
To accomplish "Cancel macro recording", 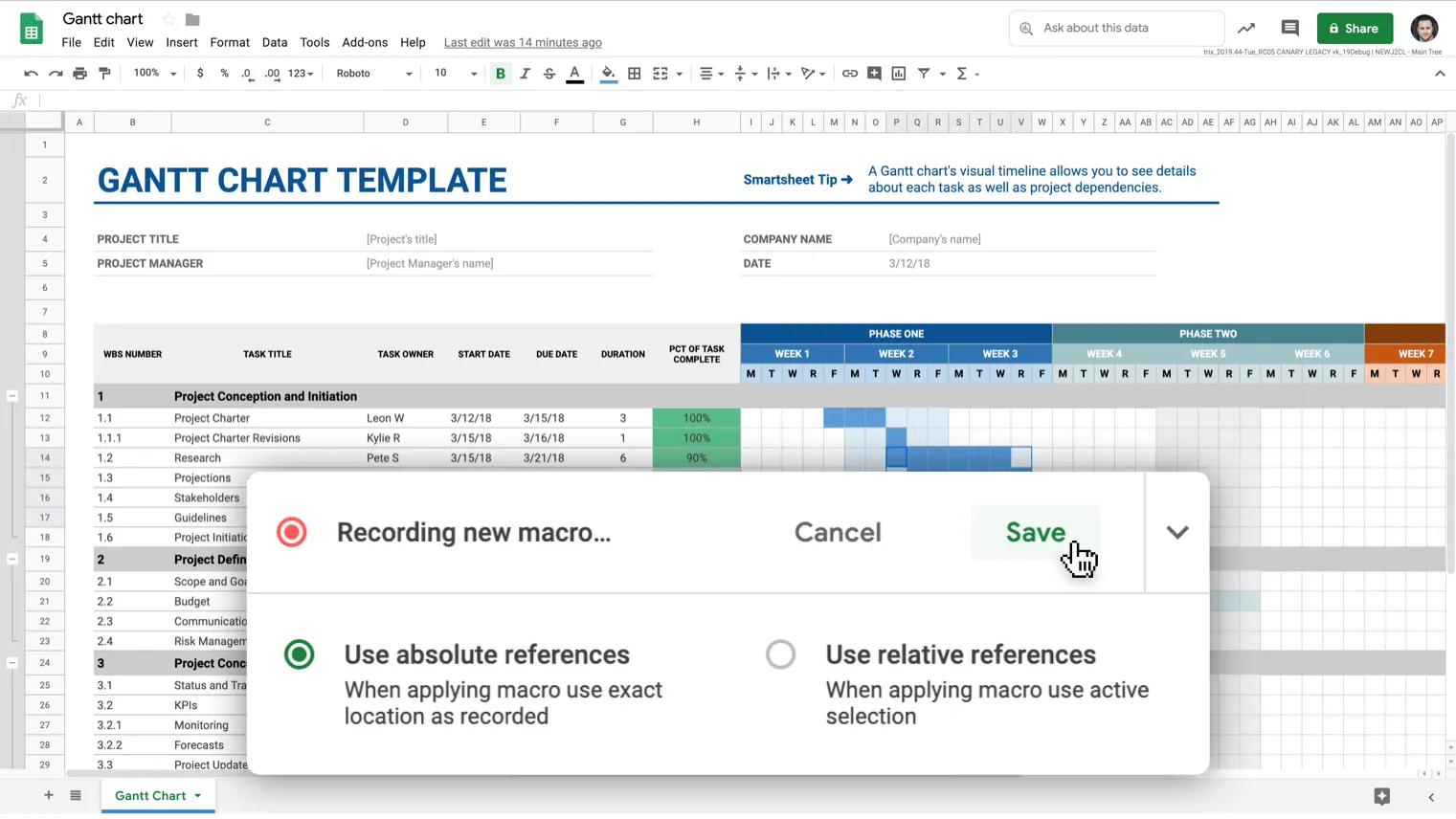I will click(x=838, y=532).
